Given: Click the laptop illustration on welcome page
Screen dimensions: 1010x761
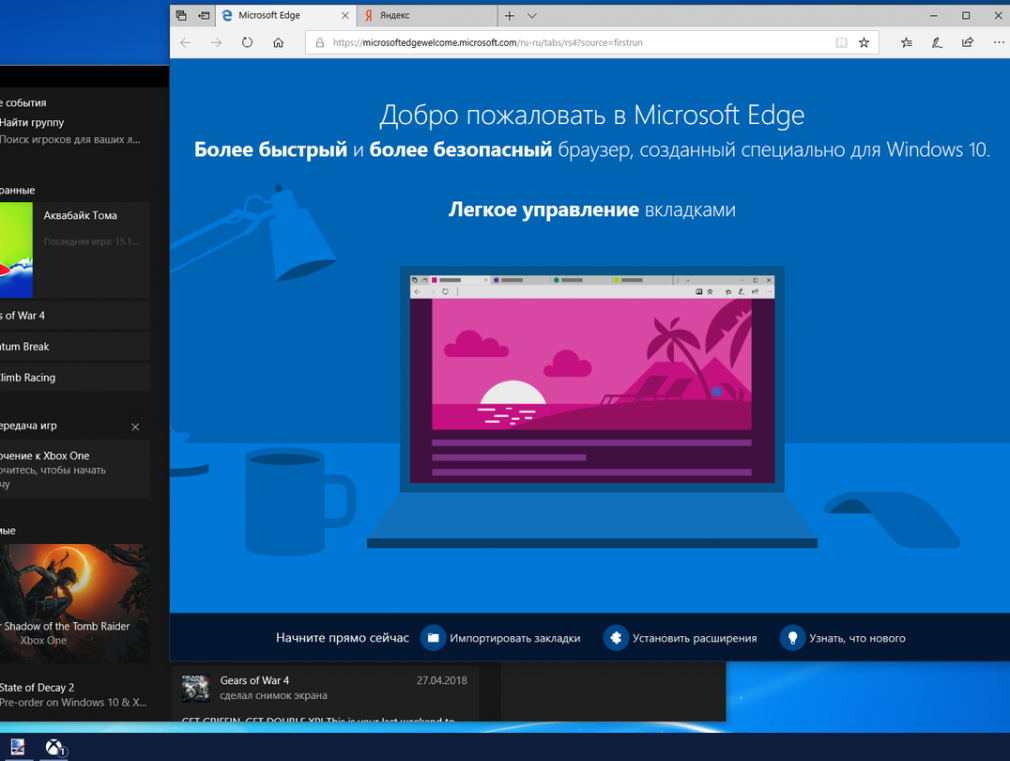Looking at the screenshot, I should pyautogui.click(x=592, y=407).
